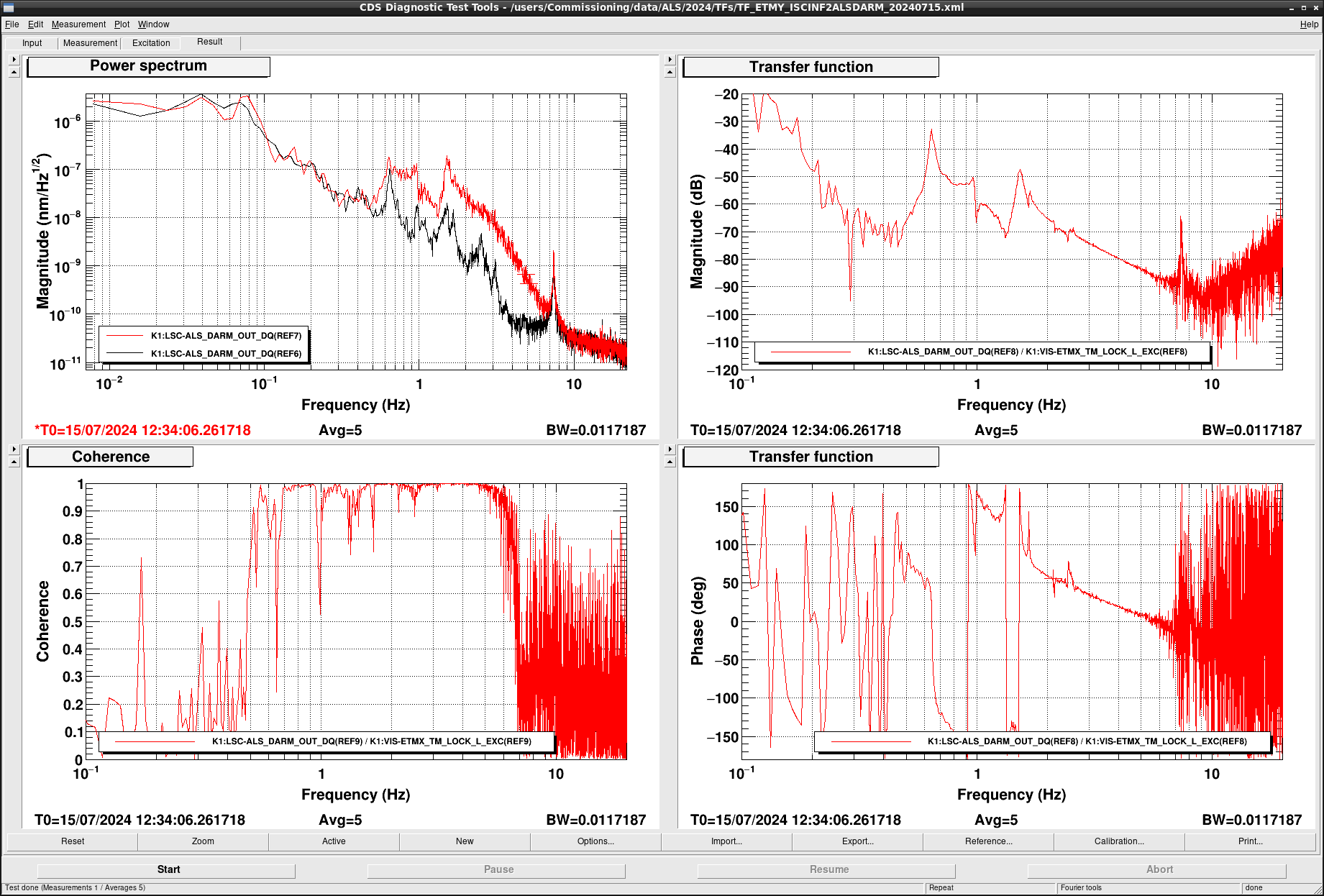Open the Calibration... dialog button
The image size is (1324, 896).
tap(1119, 841)
